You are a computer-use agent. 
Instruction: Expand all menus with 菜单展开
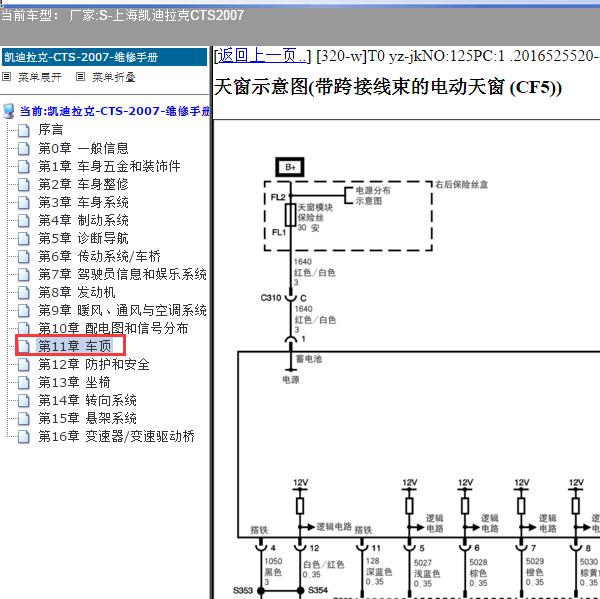pyautogui.click(x=40, y=77)
